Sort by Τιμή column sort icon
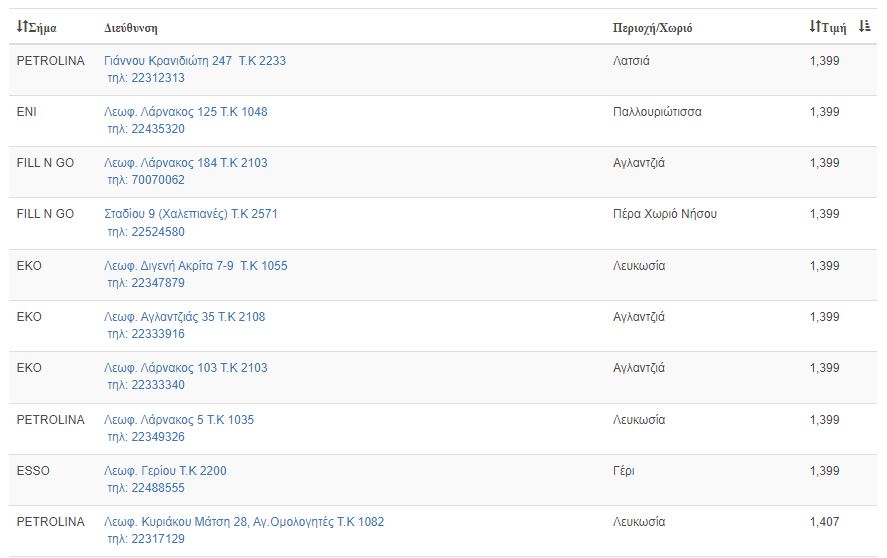The image size is (887, 558). (815, 26)
